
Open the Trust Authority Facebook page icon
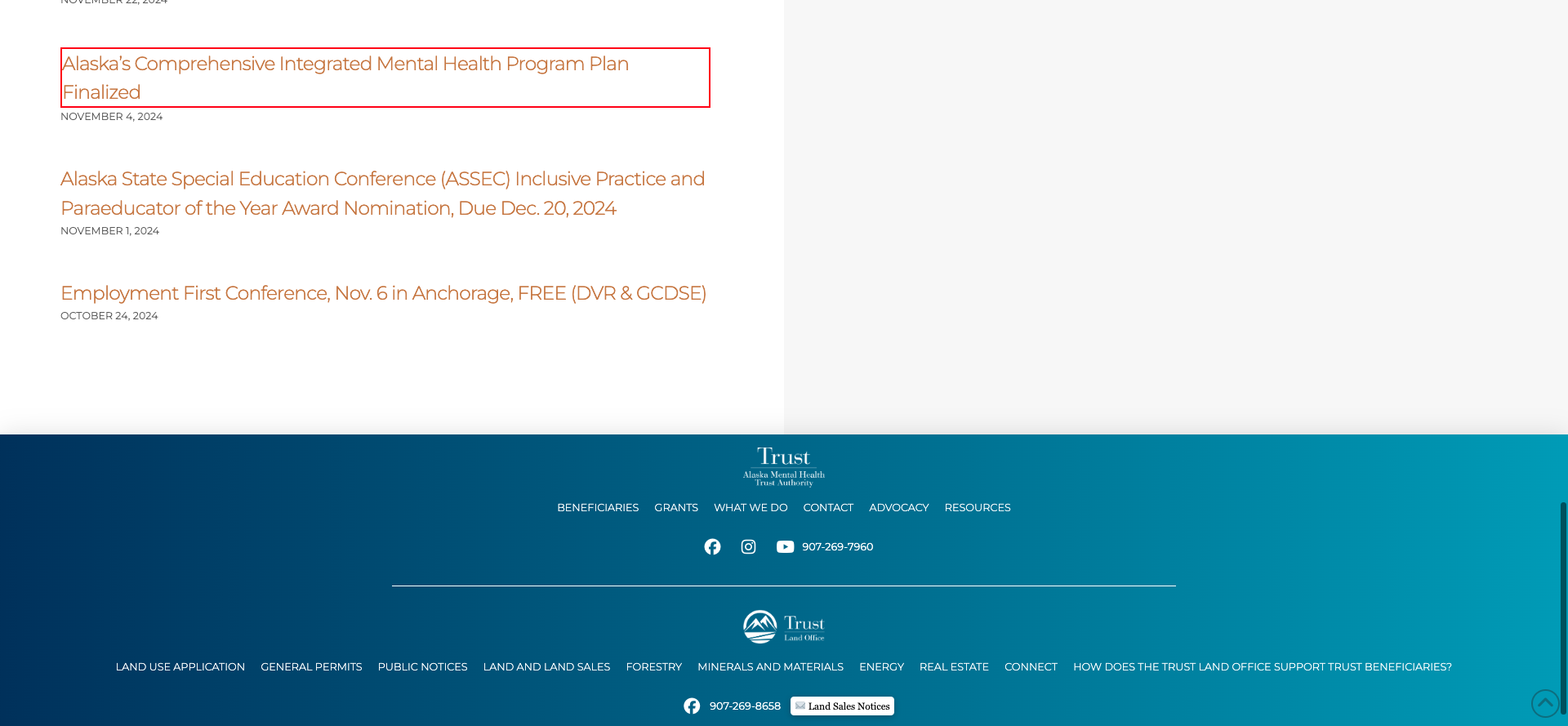(712, 547)
